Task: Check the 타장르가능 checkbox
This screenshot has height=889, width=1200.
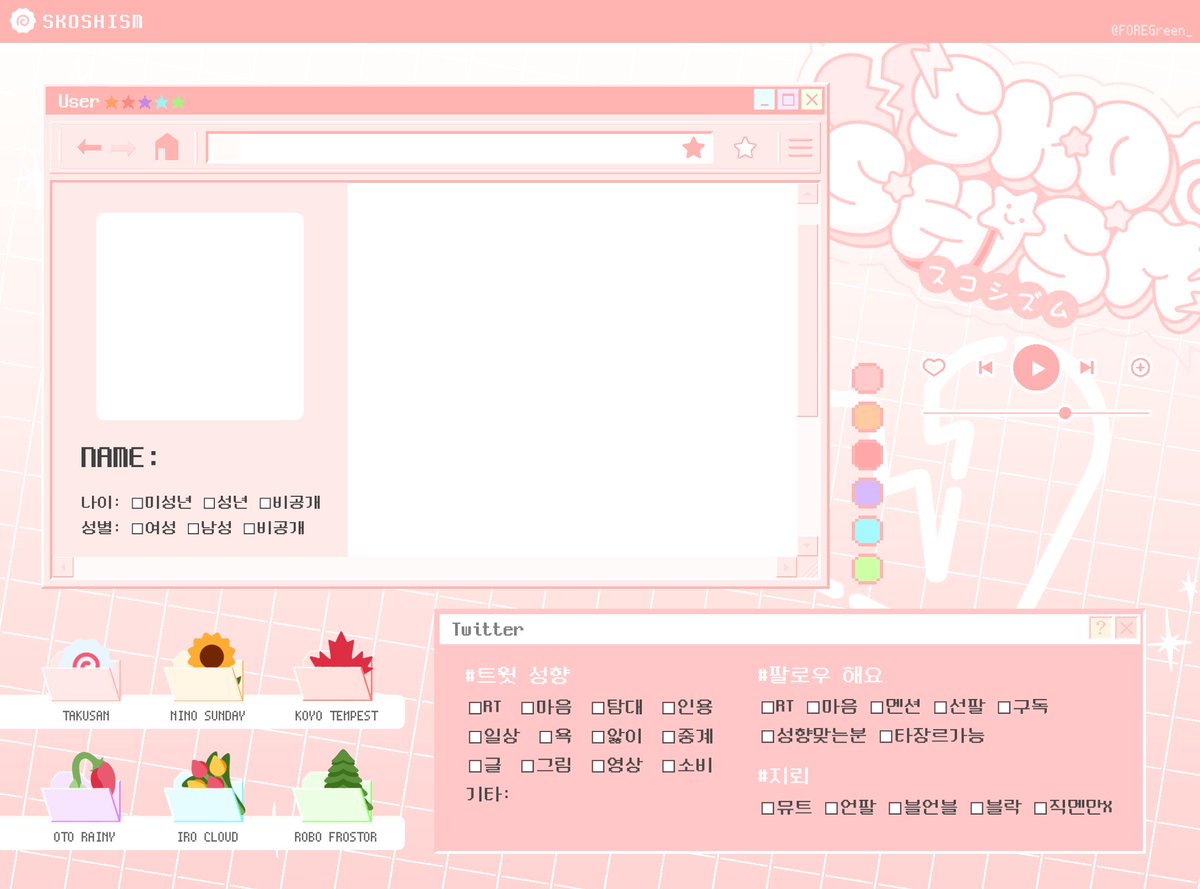Action: click(x=886, y=736)
